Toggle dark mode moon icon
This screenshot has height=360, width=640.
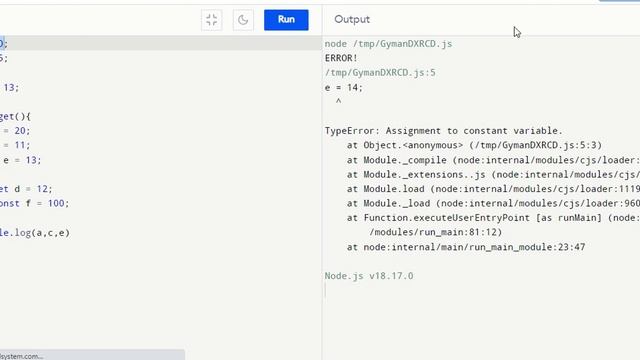[x=243, y=20]
